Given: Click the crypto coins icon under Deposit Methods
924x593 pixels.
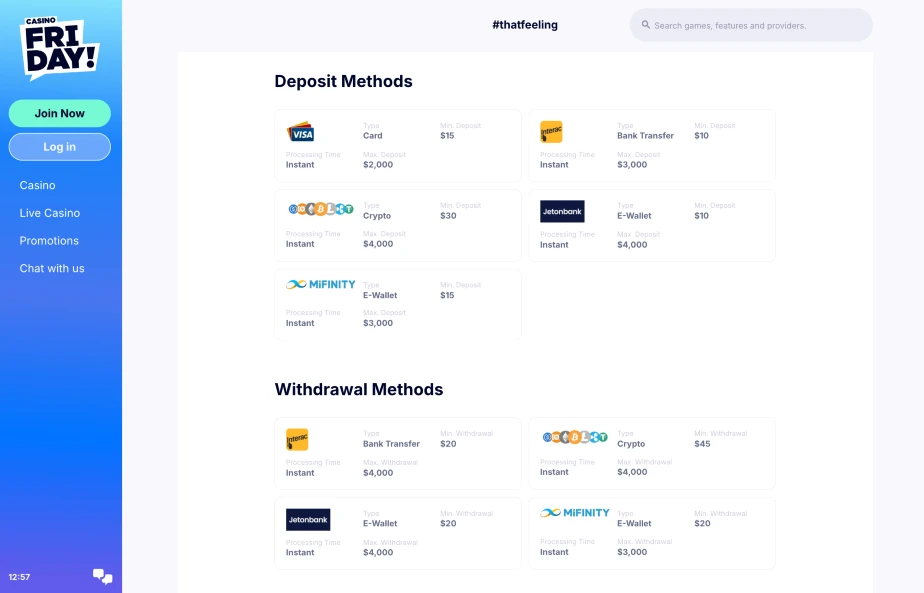Looking at the screenshot, I should (321, 209).
